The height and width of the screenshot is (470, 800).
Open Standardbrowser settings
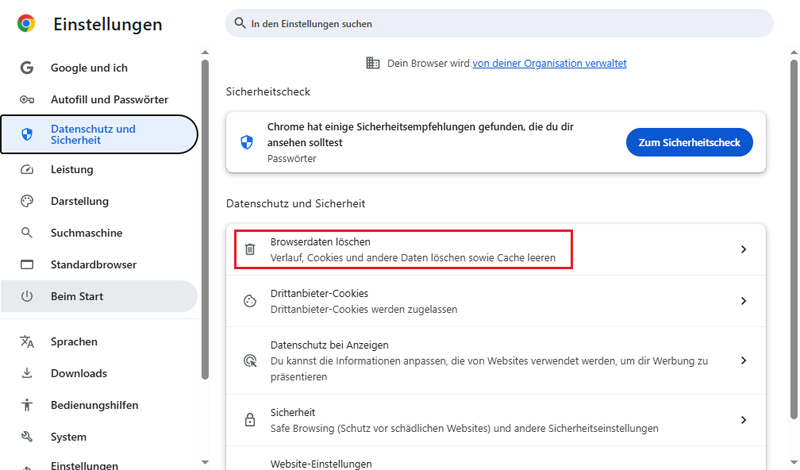coord(99,264)
